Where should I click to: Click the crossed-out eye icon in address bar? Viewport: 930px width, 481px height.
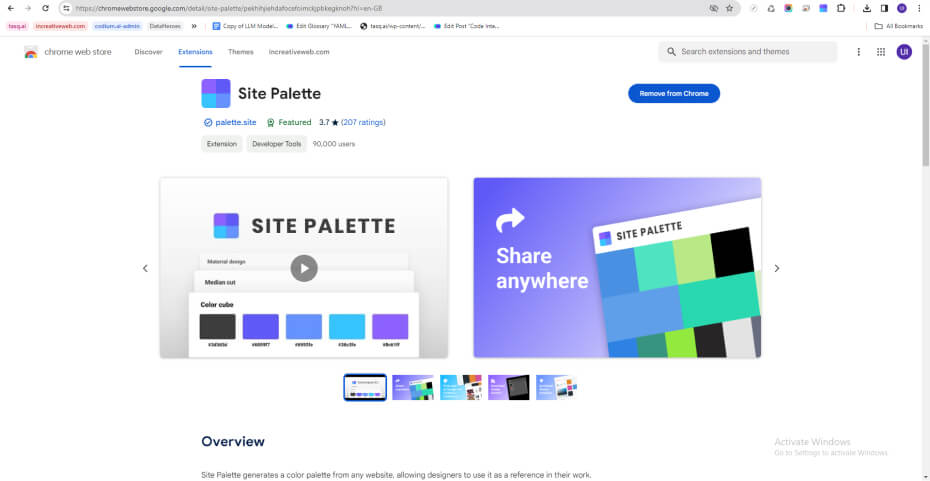point(714,8)
